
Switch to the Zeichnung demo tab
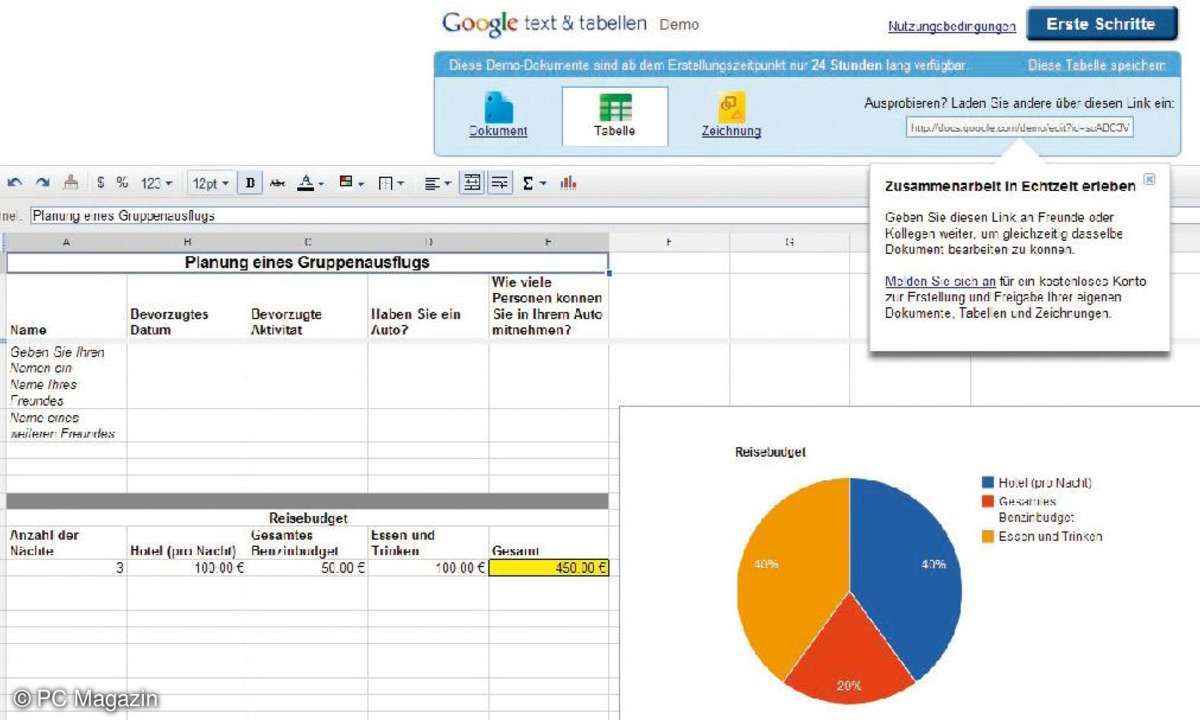(x=731, y=115)
